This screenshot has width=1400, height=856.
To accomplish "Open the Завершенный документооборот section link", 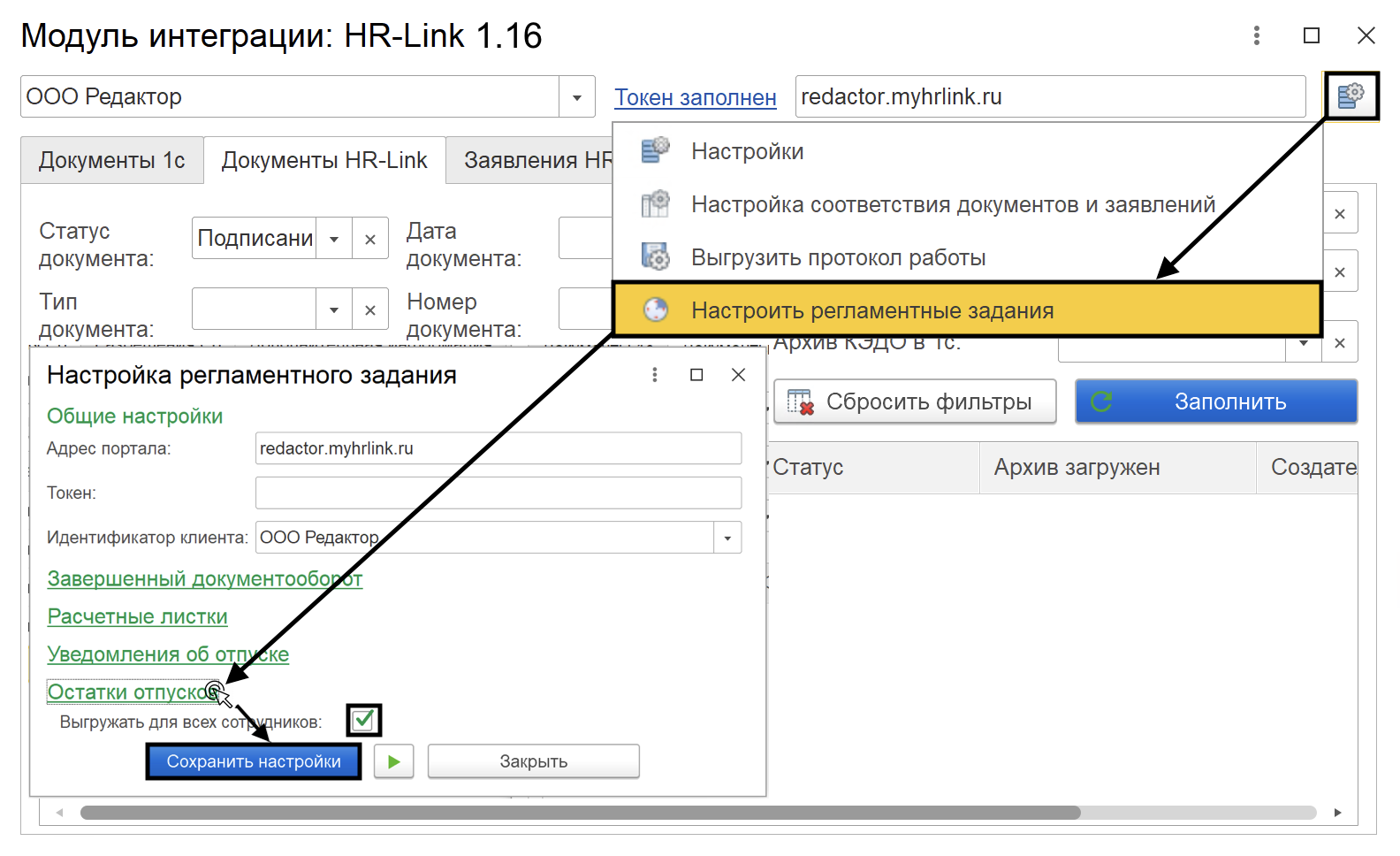I will coord(205,578).
